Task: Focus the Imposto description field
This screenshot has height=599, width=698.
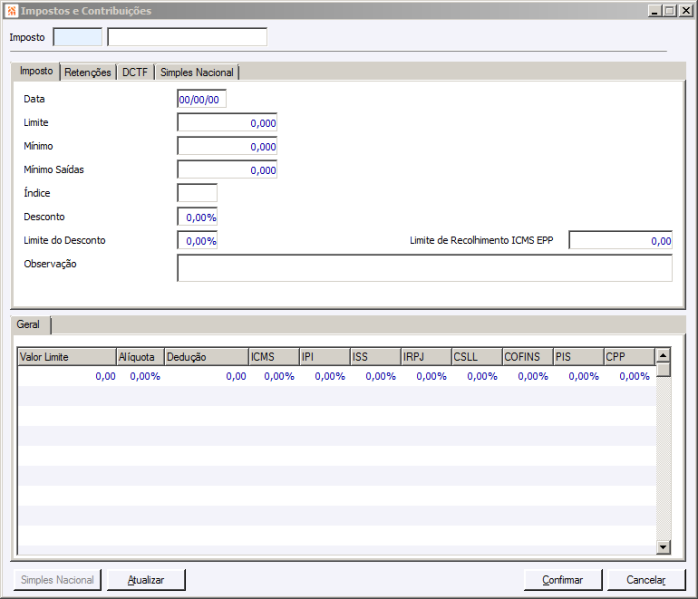Action: [187, 37]
